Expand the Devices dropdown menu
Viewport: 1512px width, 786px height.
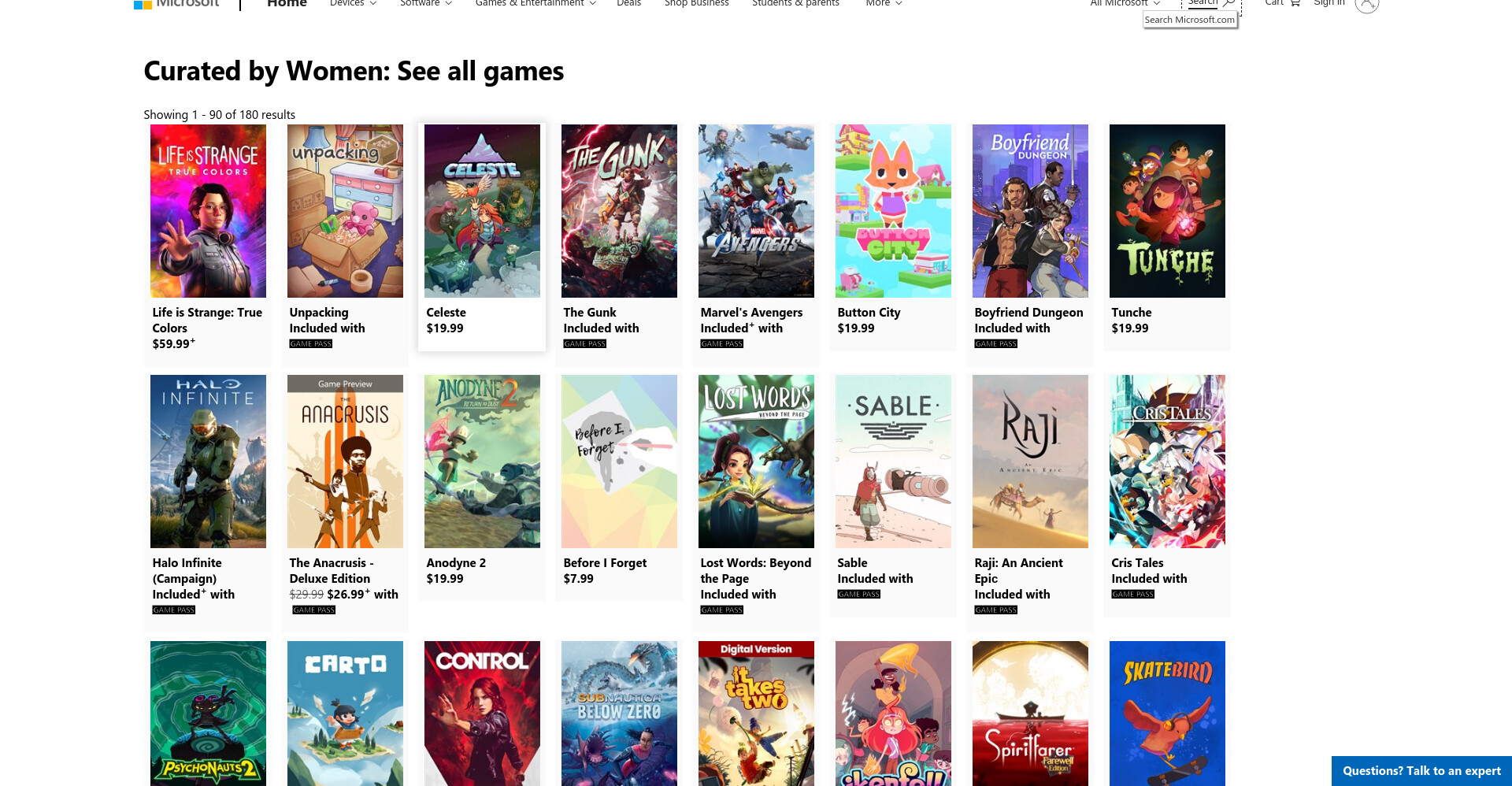(353, 3)
